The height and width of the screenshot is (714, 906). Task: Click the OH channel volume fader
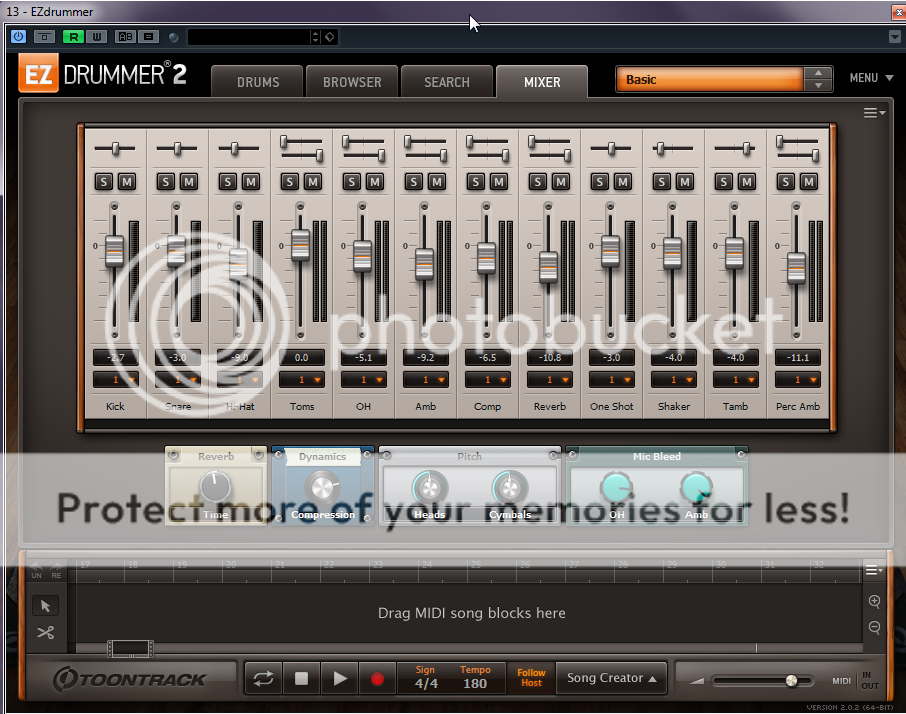362,257
